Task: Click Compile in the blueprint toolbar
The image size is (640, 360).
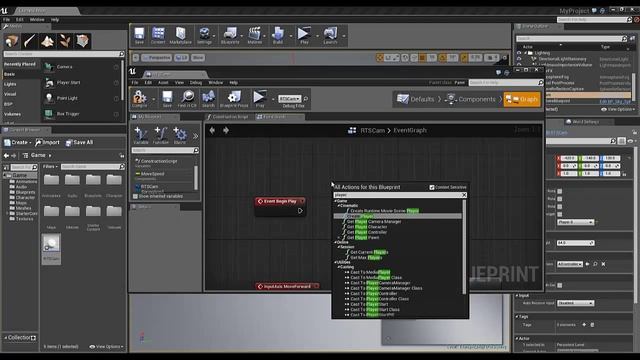Action: pos(139,99)
